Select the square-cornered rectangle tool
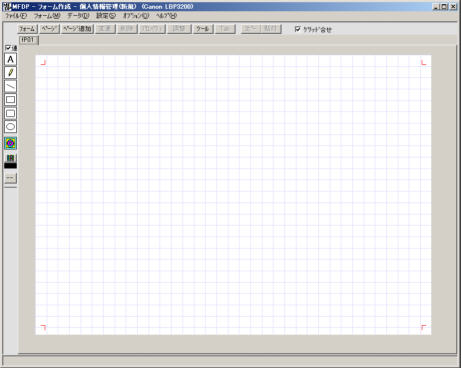The height and width of the screenshot is (368, 461). [10, 100]
